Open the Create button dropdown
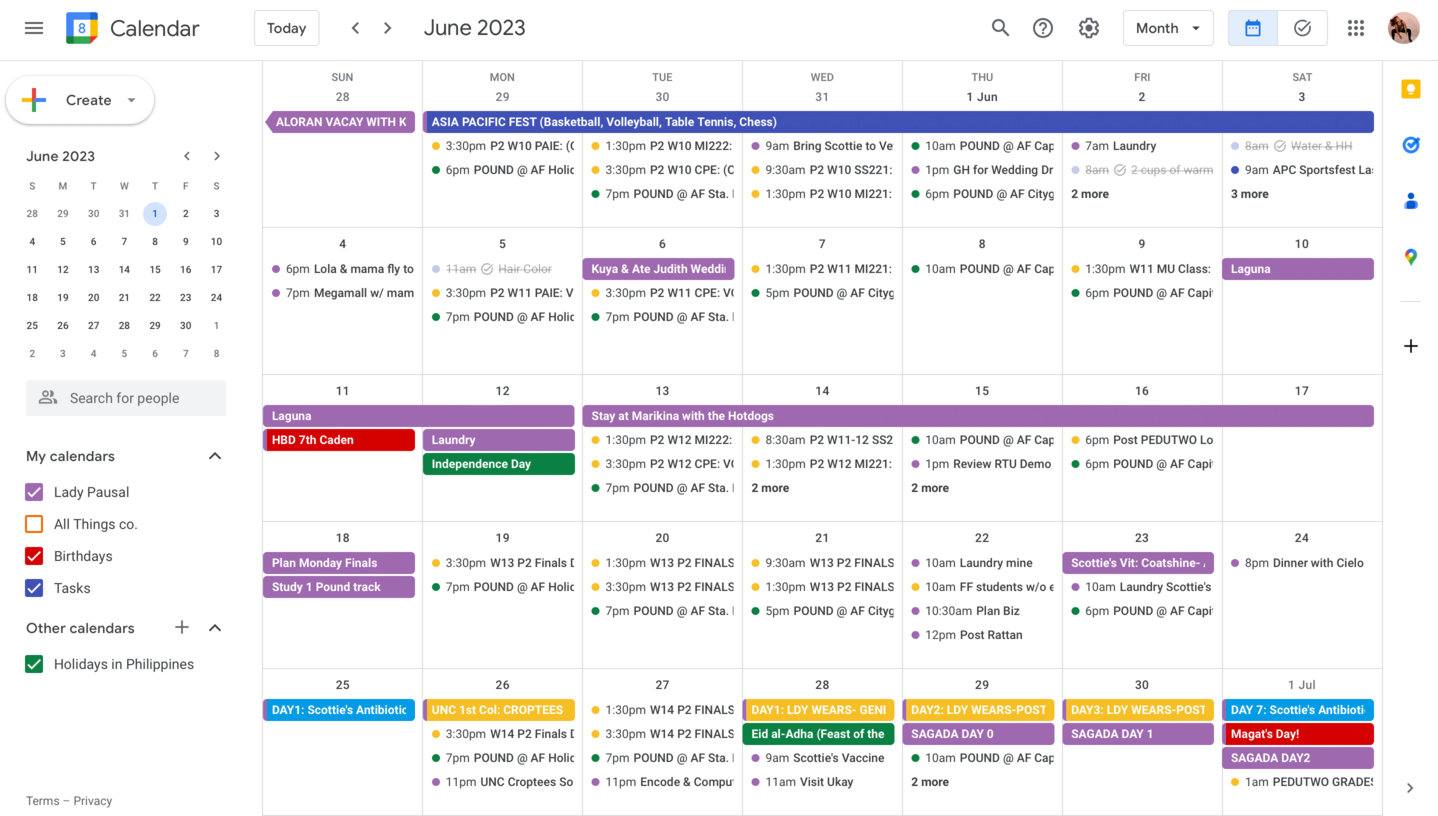Image resolution: width=1438 pixels, height=816 pixels. click(x=131, y=100)
